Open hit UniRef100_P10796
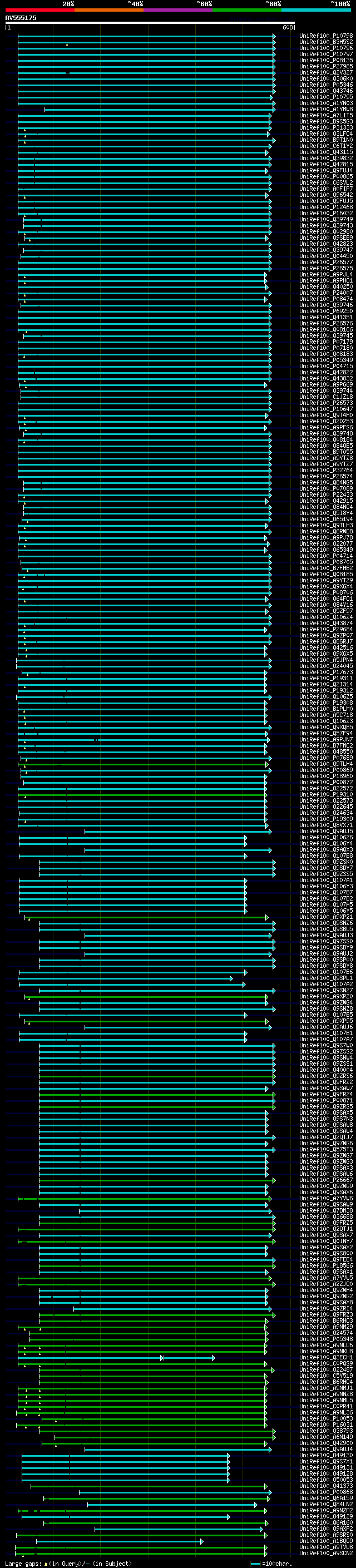 (x=326, y=48)
